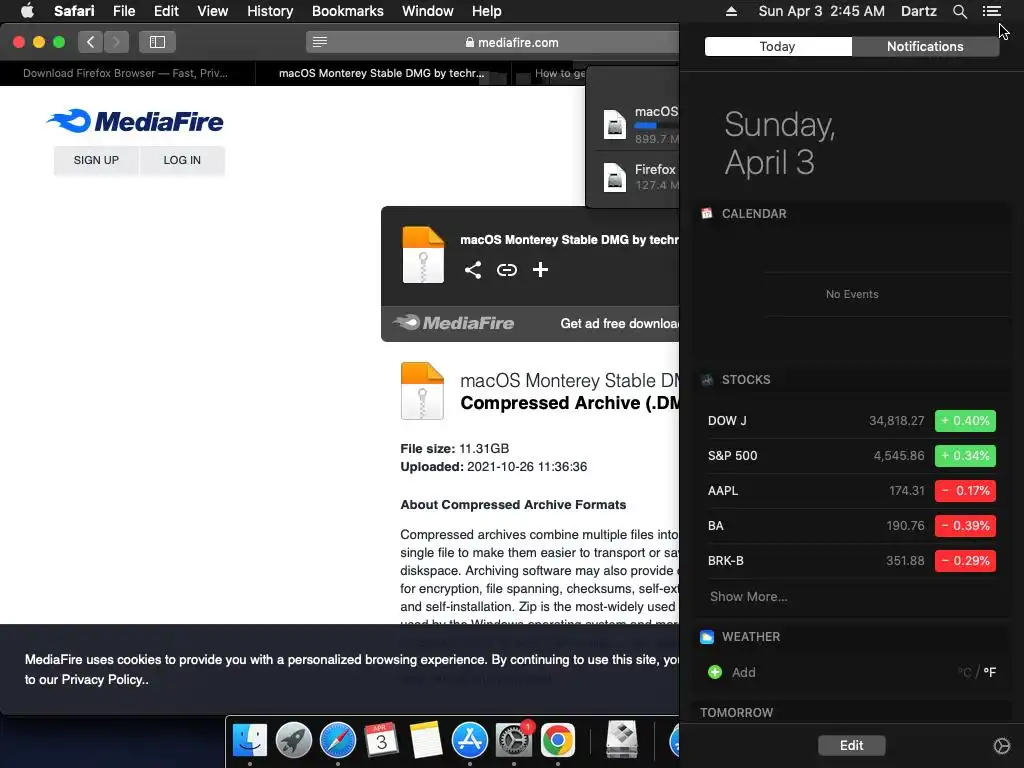1024x768 pixels.
Task: Click the SIGN UP button
Action: 96,160
